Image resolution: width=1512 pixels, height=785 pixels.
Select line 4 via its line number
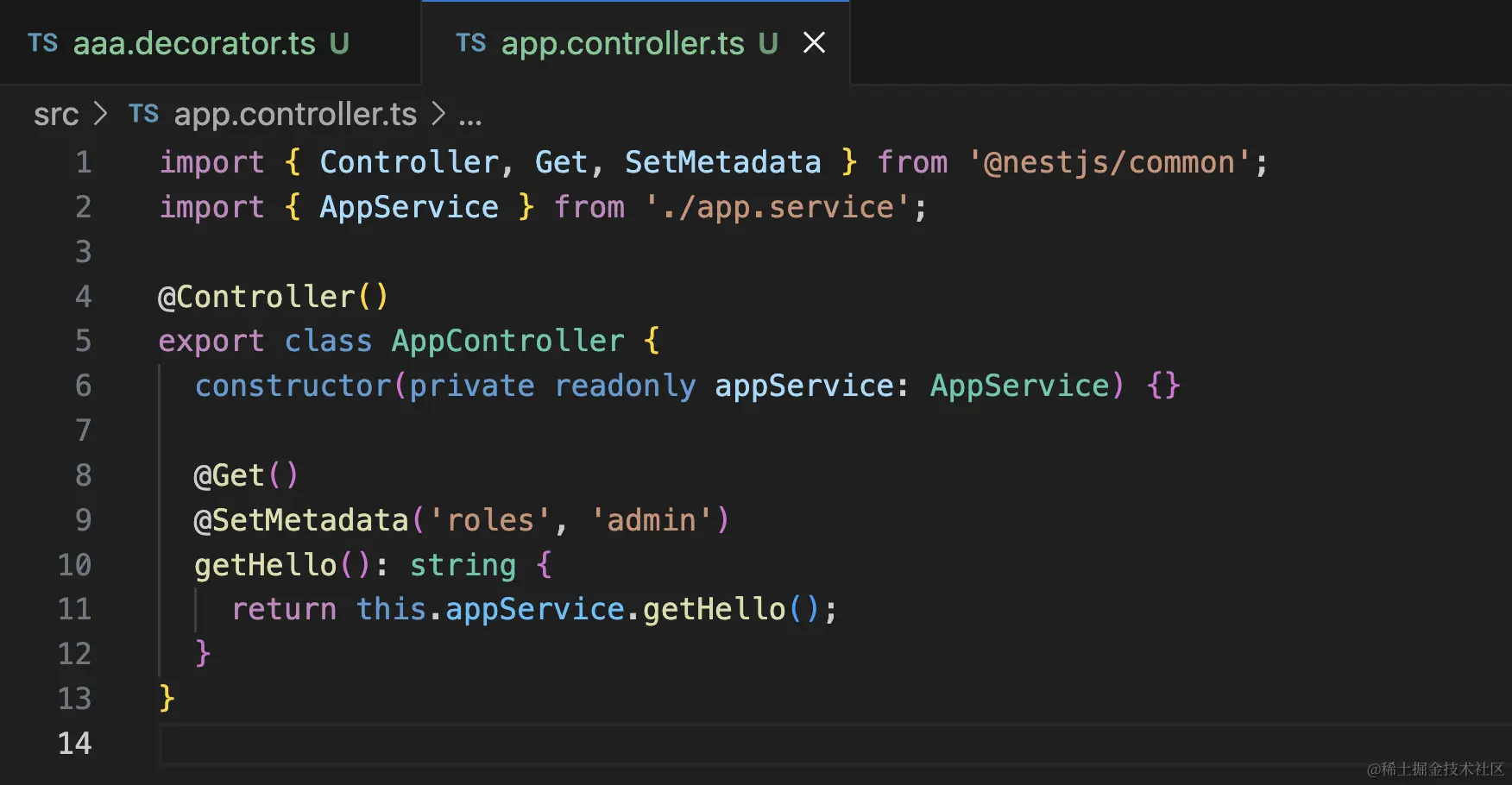(x=83, y=297)
